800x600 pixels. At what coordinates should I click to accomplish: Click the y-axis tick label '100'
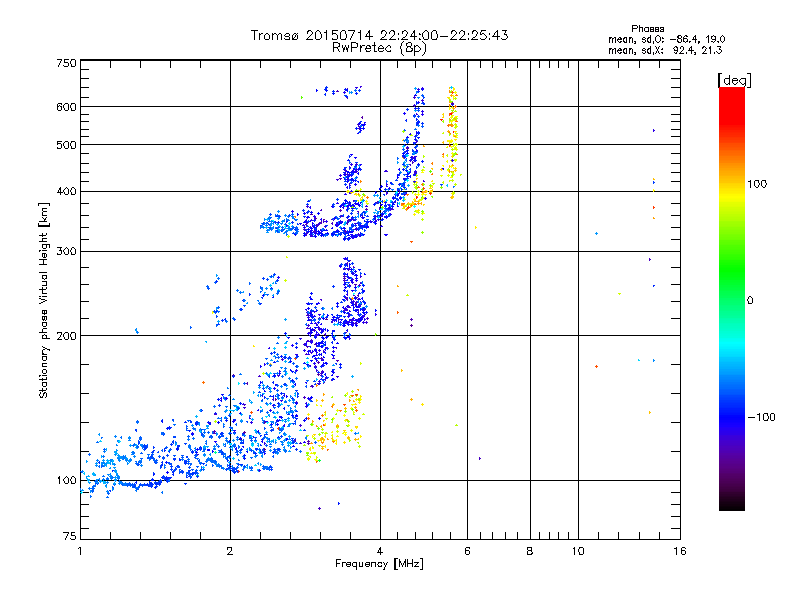point(67,480)
